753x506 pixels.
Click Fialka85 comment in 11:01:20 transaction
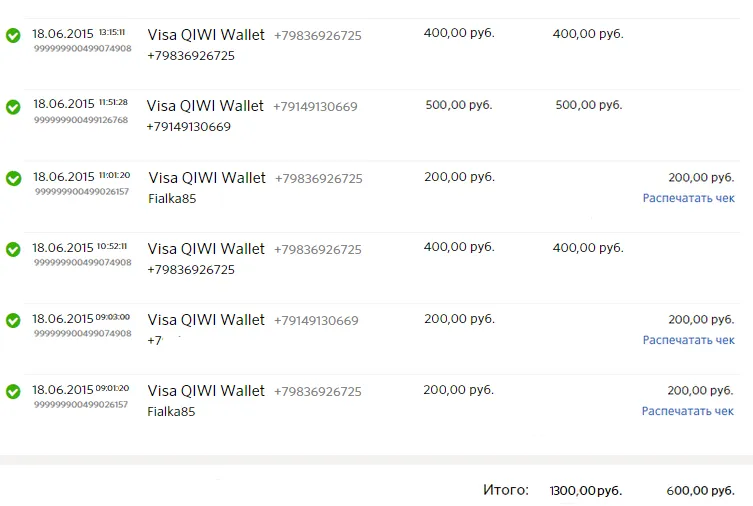172,199
